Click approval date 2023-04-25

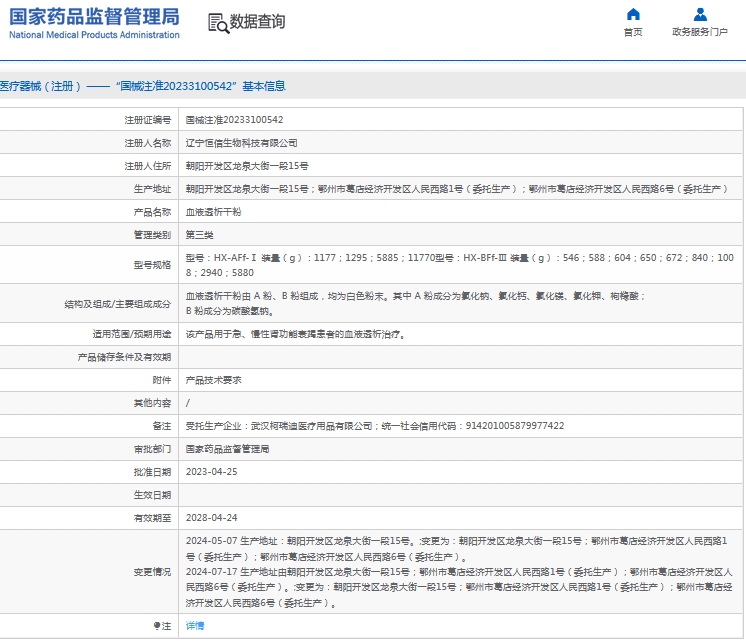tap(211, 472)
